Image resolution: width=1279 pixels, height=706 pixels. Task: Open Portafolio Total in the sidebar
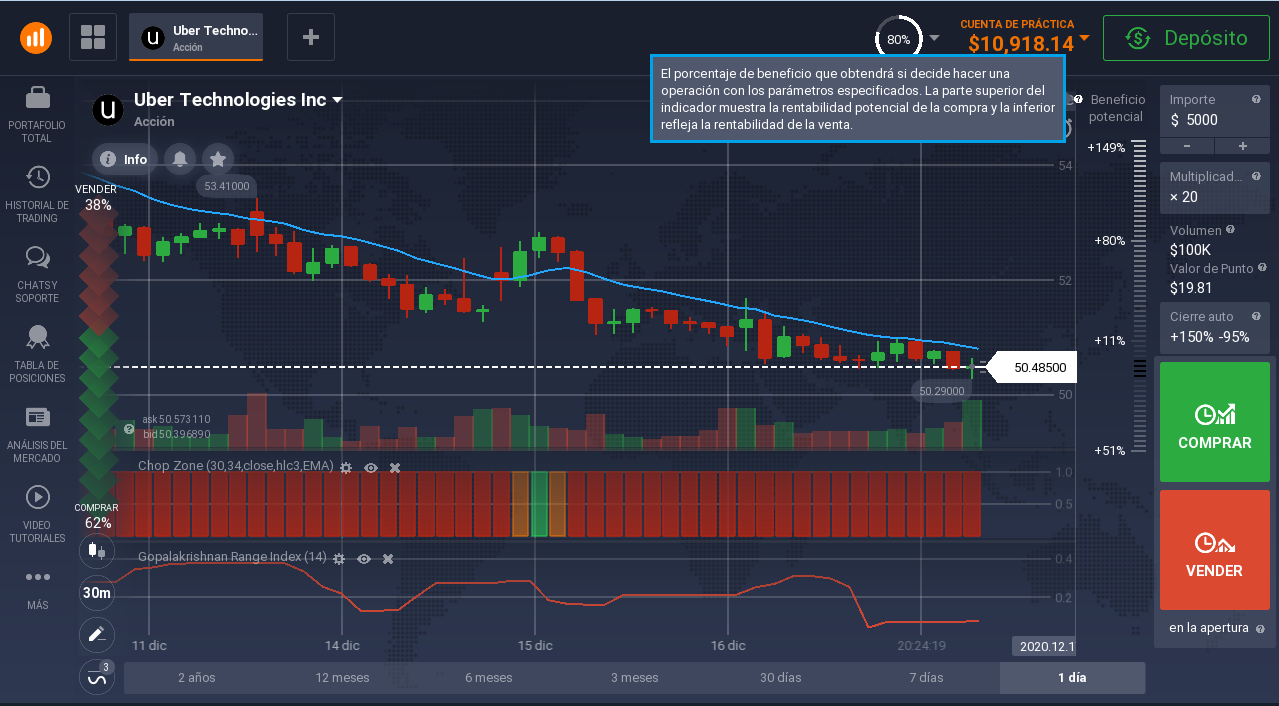[x=37, y=115]
